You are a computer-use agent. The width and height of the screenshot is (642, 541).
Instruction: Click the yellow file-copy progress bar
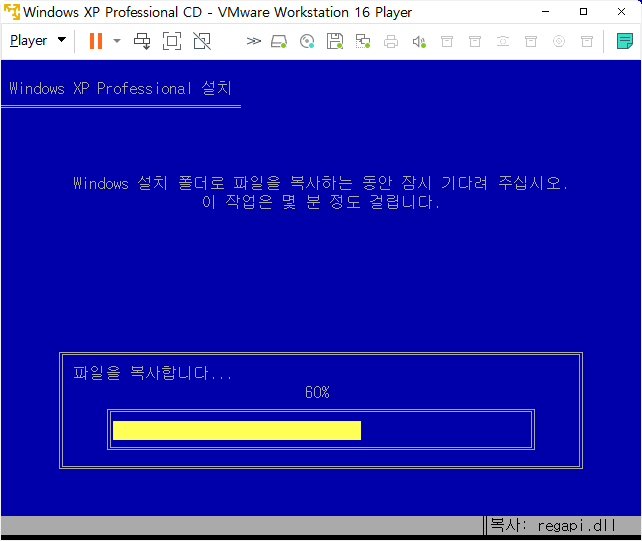(x=237, y=430)
